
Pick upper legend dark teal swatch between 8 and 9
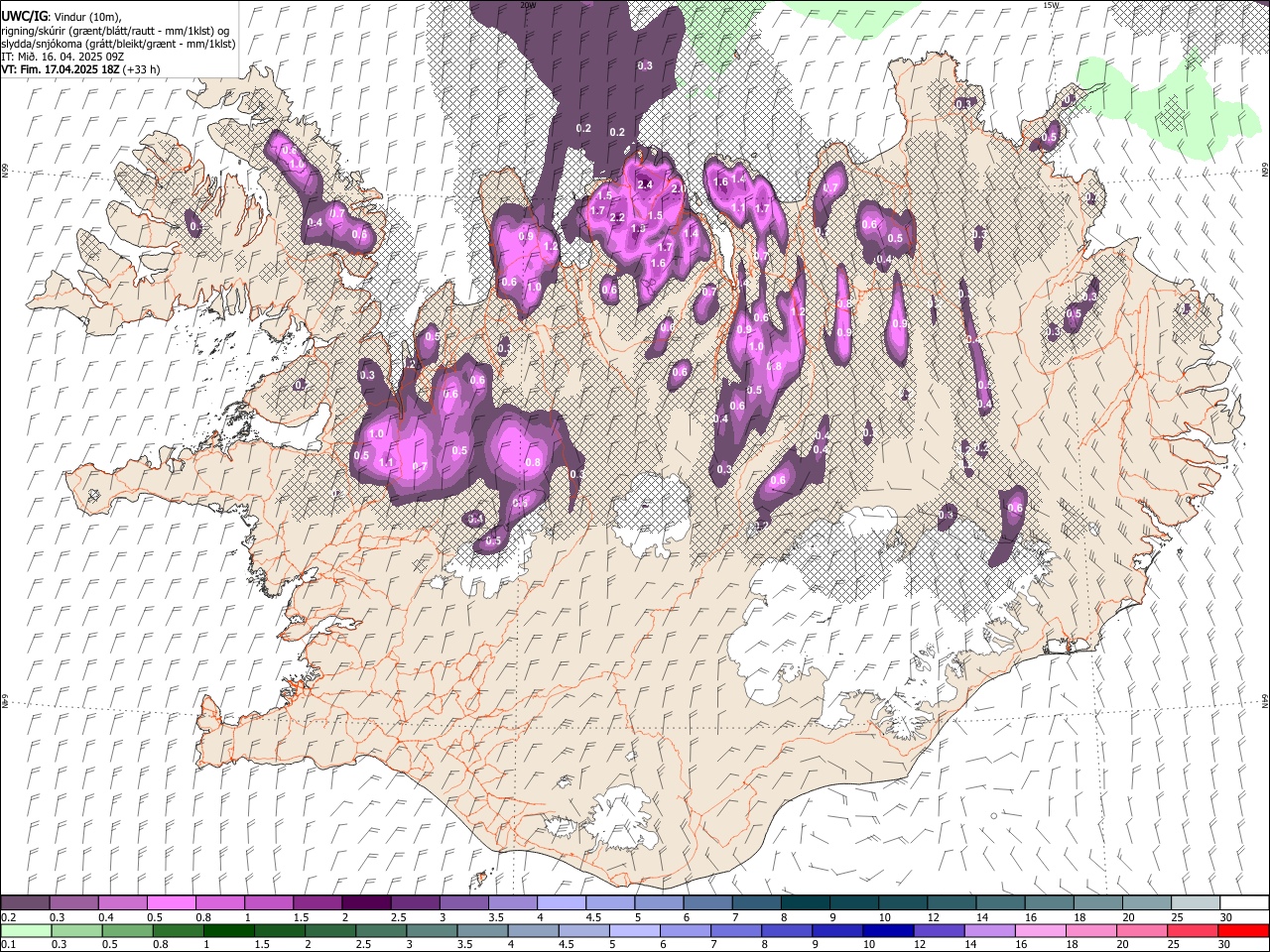coord(806,903)
